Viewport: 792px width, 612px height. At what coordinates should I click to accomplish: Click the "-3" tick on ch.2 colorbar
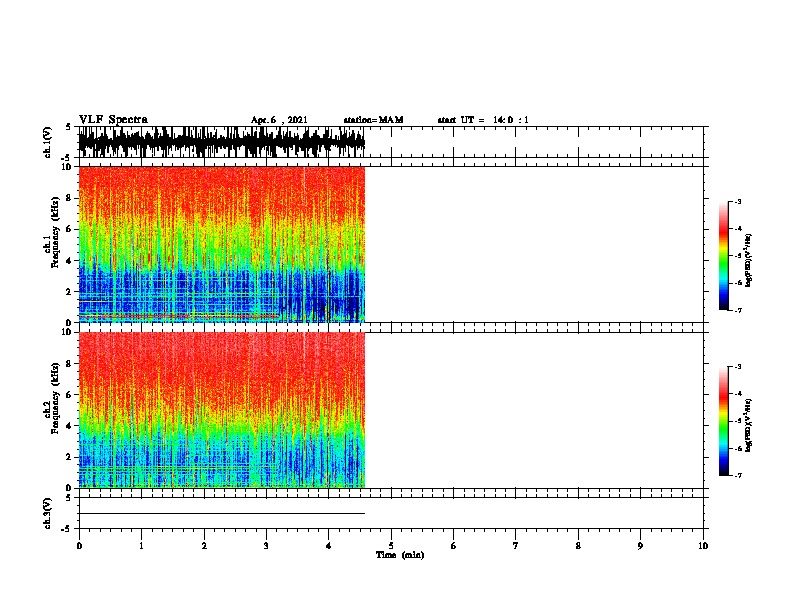coord(738,367)
